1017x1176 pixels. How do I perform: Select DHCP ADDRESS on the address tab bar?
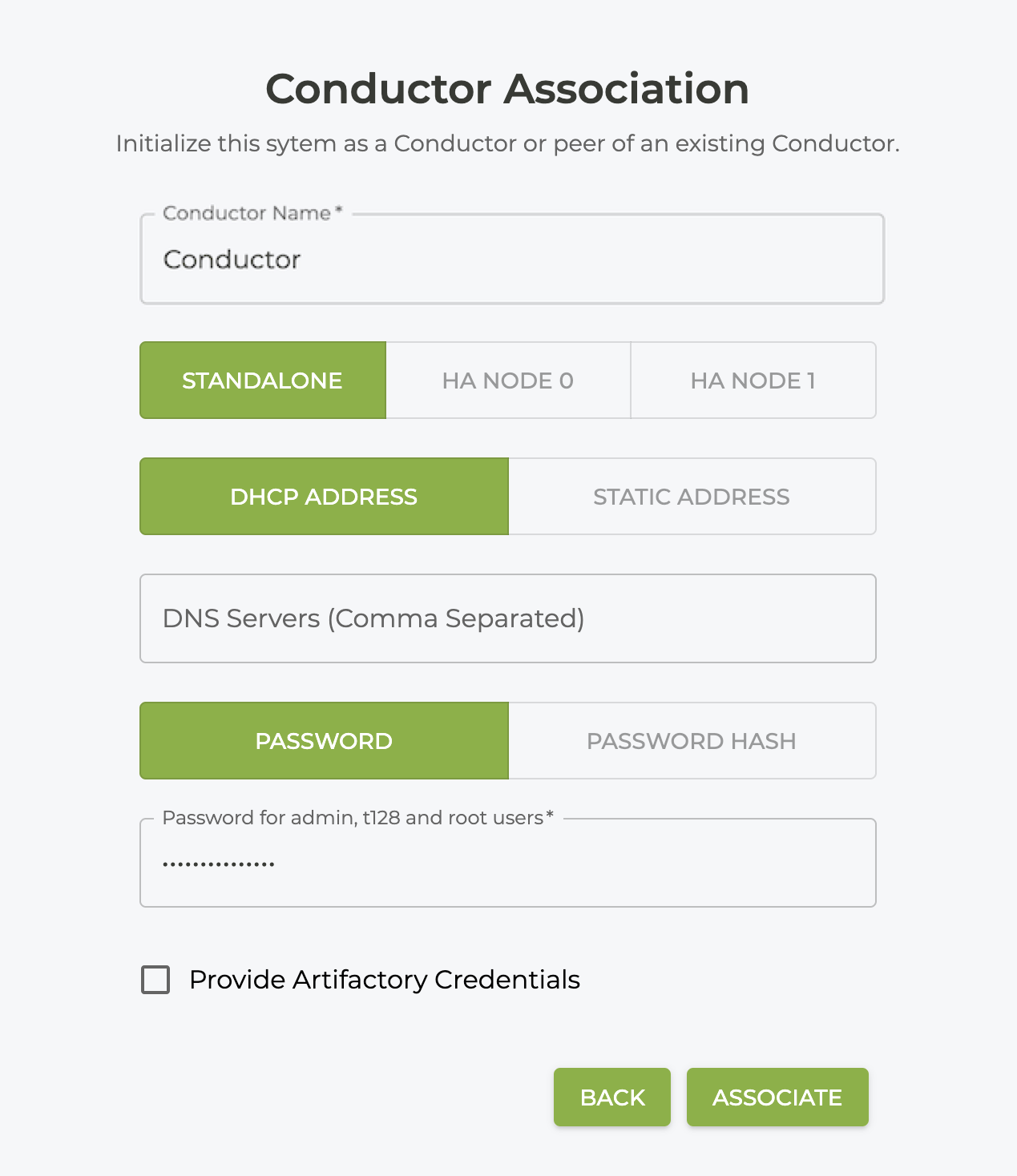(324, 496)
